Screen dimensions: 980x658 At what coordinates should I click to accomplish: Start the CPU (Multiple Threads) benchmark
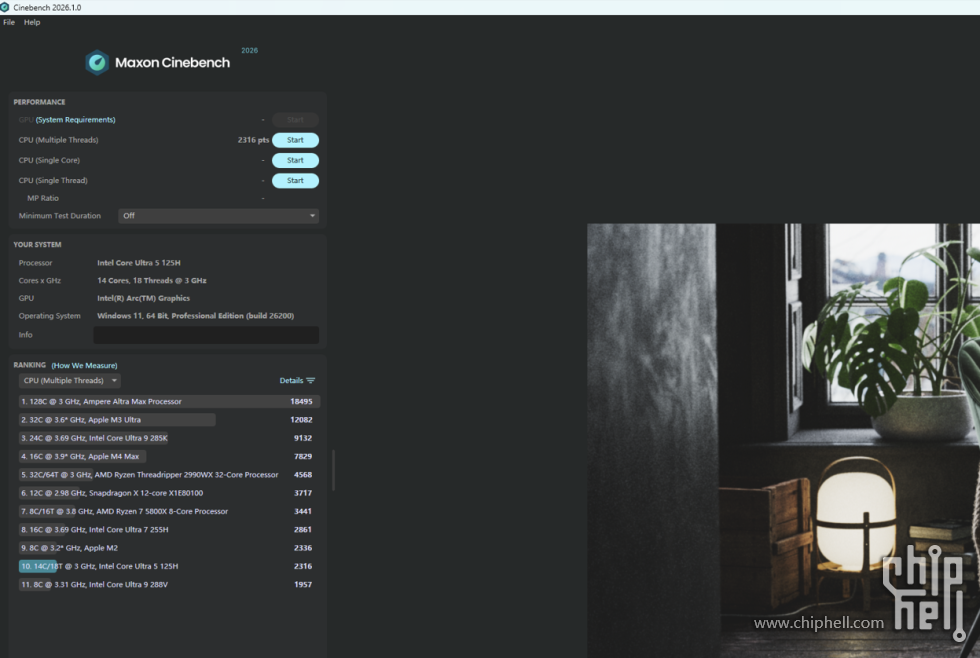click(x=295, y=140)
